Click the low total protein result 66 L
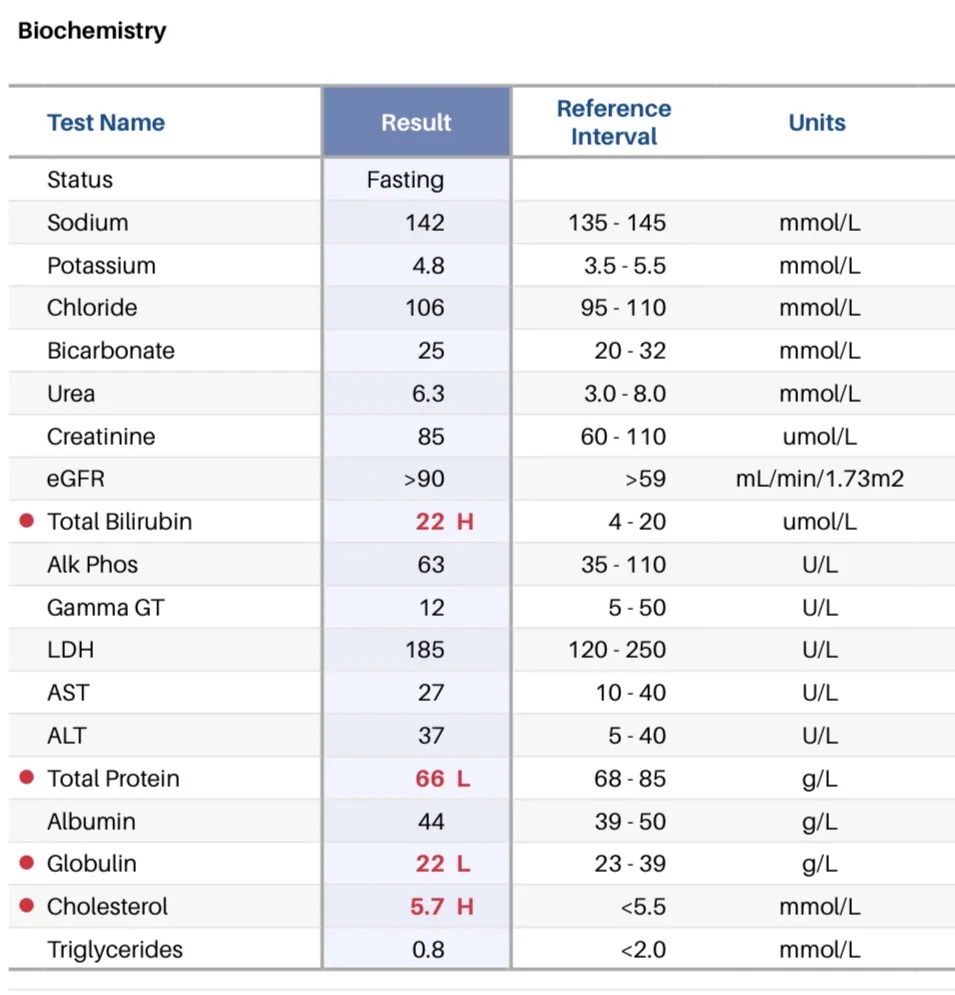955x995 pixels. point(443,779)
